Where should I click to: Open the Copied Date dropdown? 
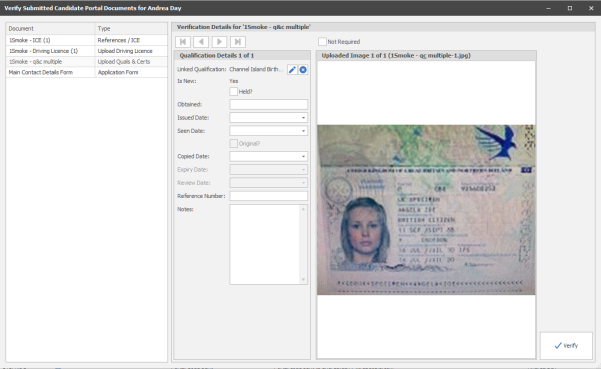pos(303,156)
